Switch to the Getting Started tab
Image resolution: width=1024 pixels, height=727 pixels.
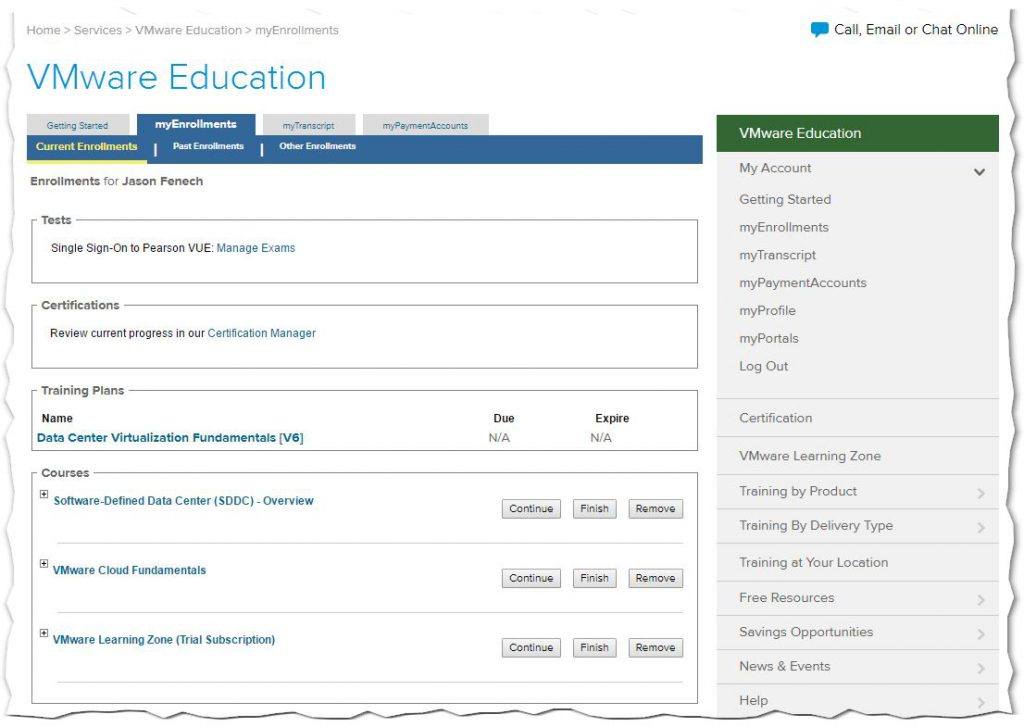[x=78, y=125]
